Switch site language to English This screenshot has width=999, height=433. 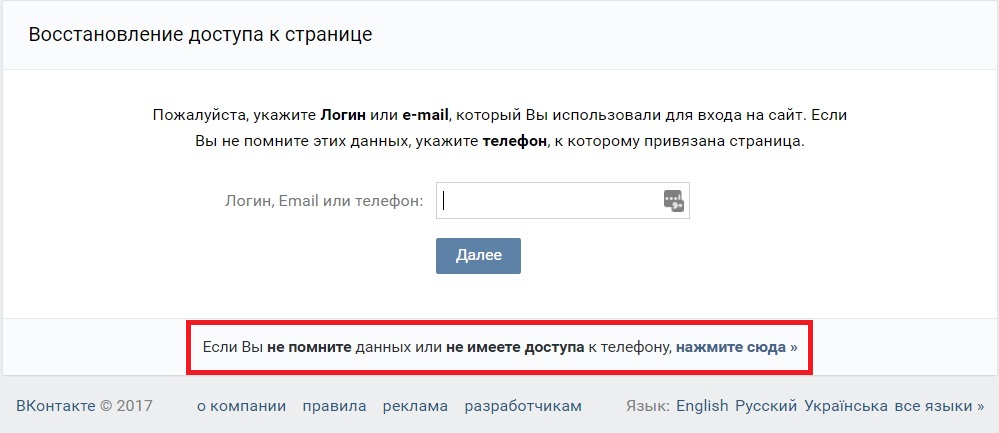pos(702,406)
